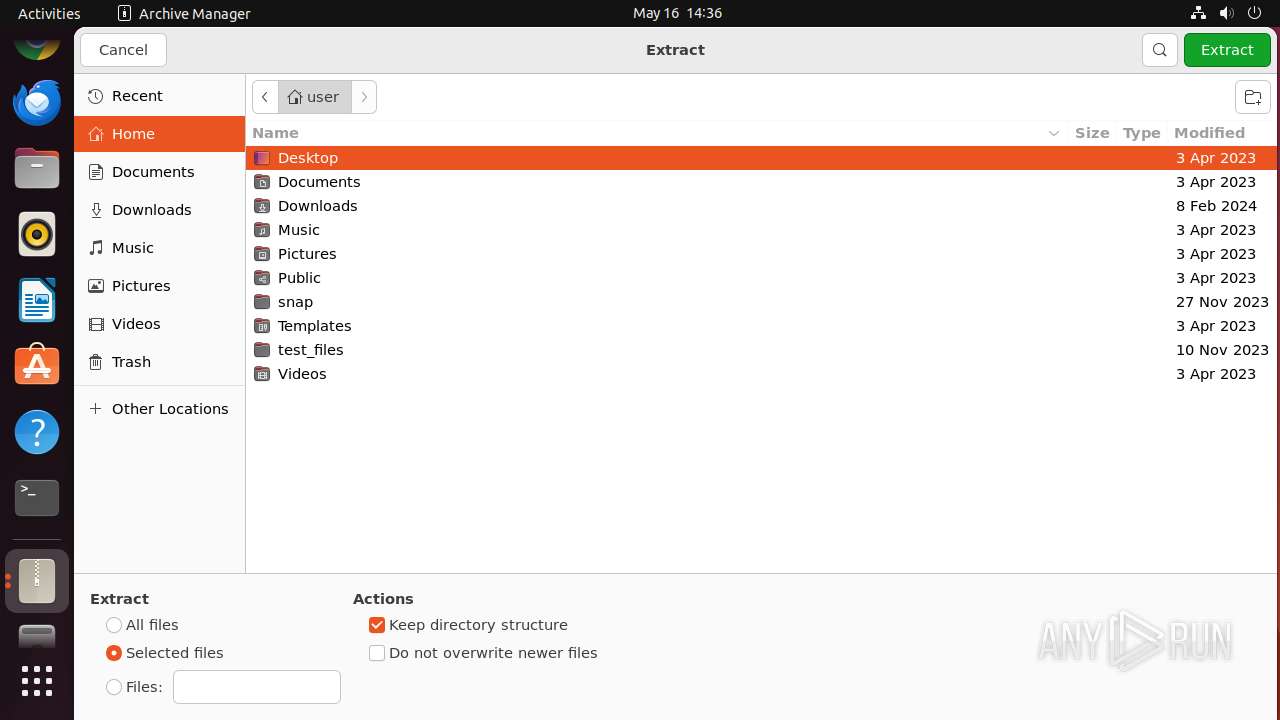Screen dimensions: 1280x720
Task: Go to Downloads in the sidebar
Action: [x=159, y=210]
